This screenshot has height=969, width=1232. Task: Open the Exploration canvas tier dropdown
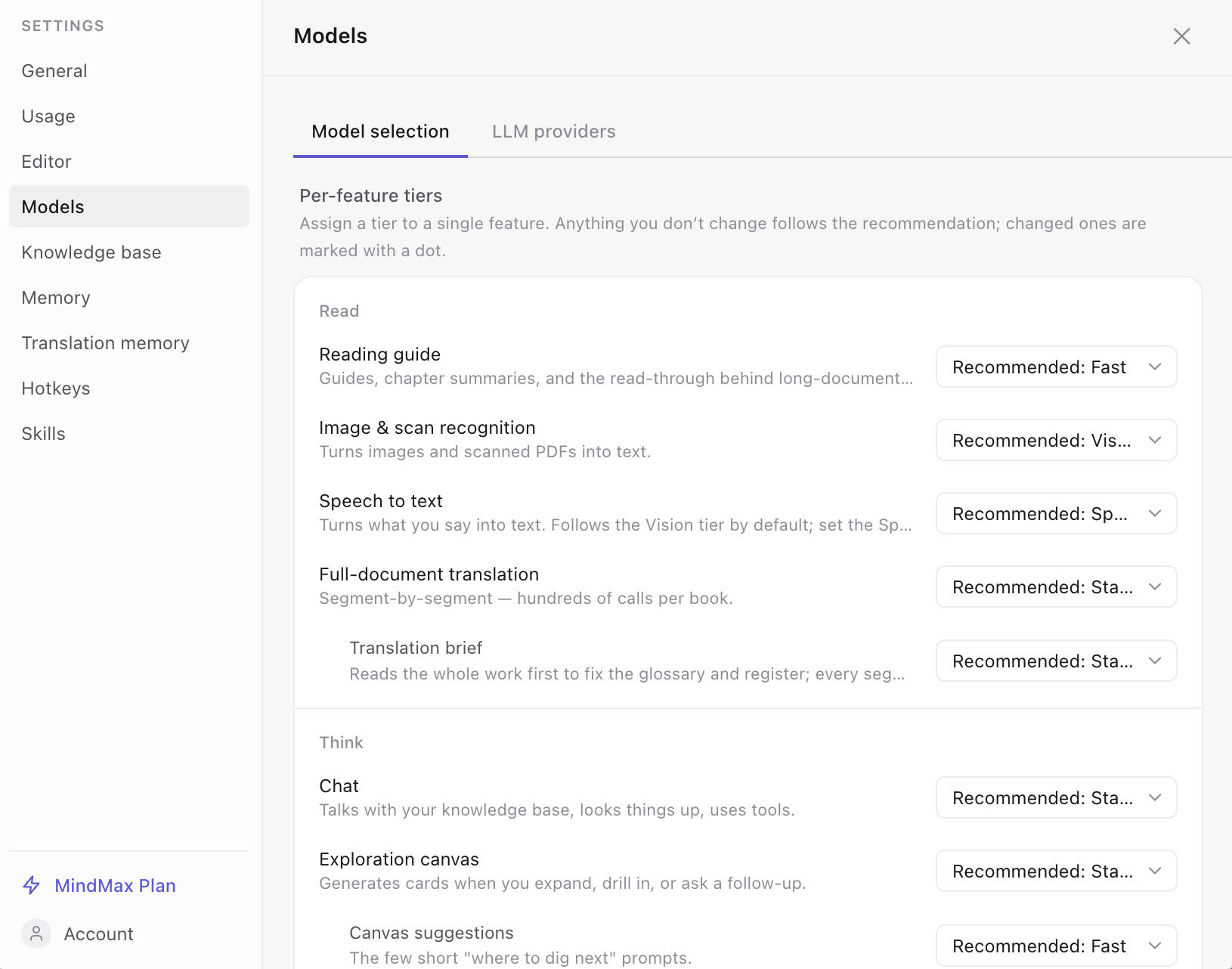click(1057, 871)
